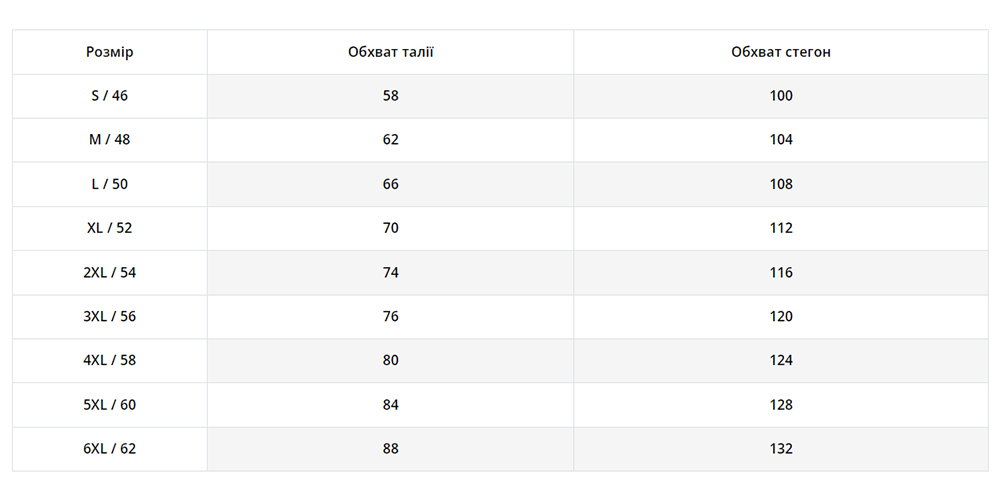Click the "Обхват стегон" column header
The image size is (1000, 500).
781,52
